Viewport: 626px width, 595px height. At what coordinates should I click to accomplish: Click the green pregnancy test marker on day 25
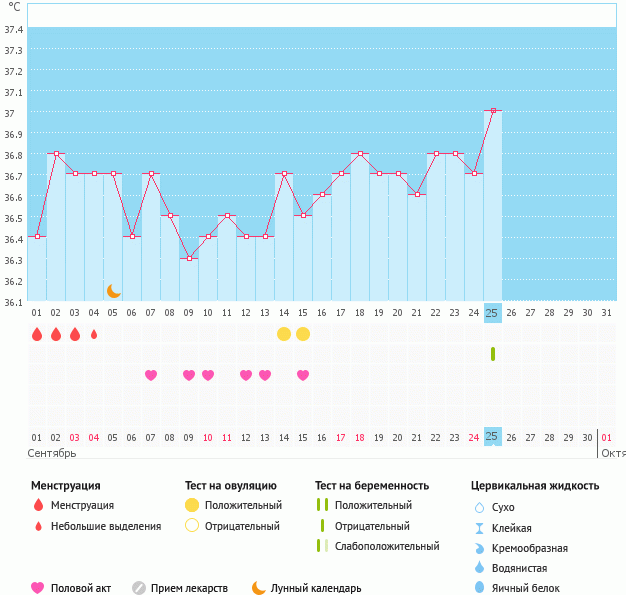tap(492, 354)
